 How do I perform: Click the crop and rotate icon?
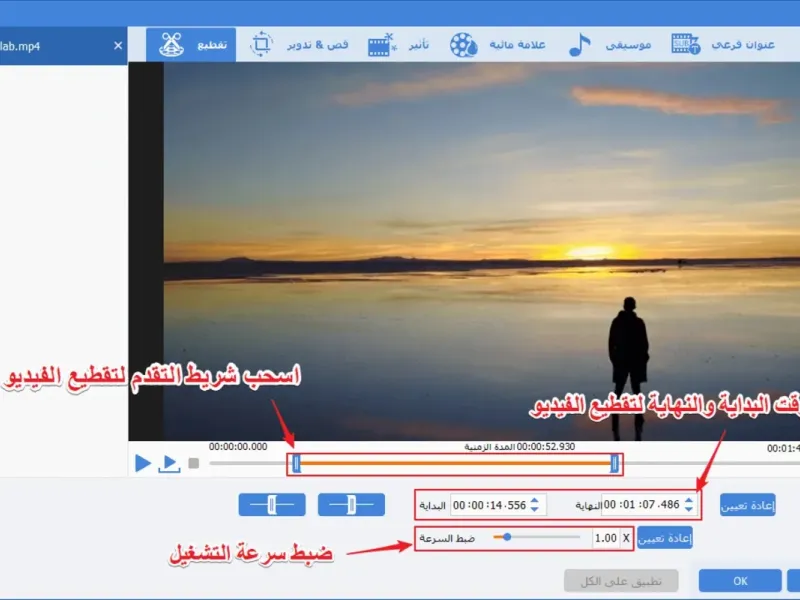click(x=261, y=44)
